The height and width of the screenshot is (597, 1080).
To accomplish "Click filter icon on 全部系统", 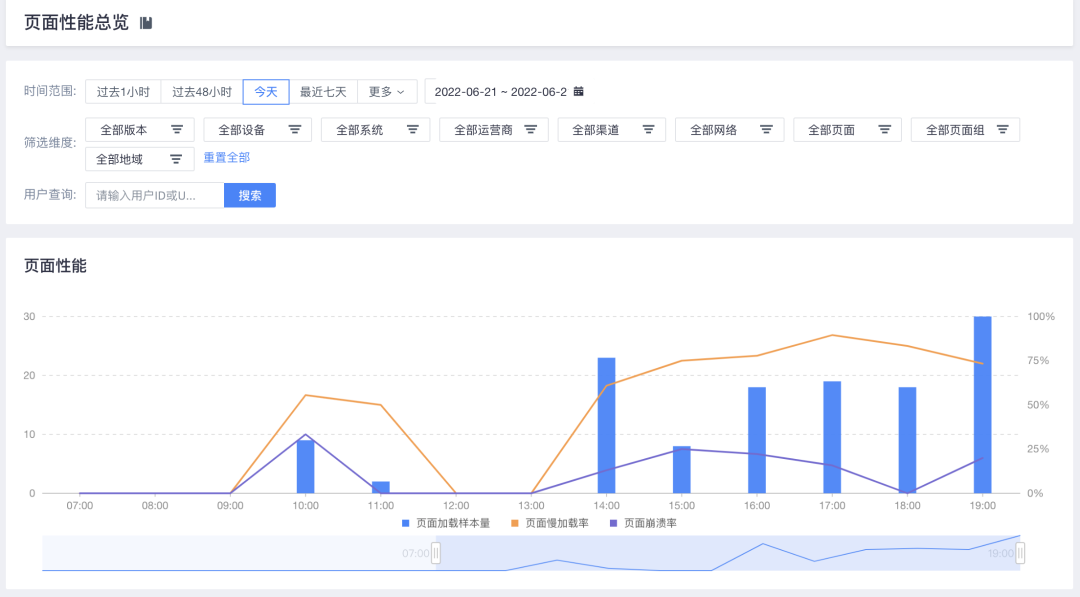I will tap(413, 130).
